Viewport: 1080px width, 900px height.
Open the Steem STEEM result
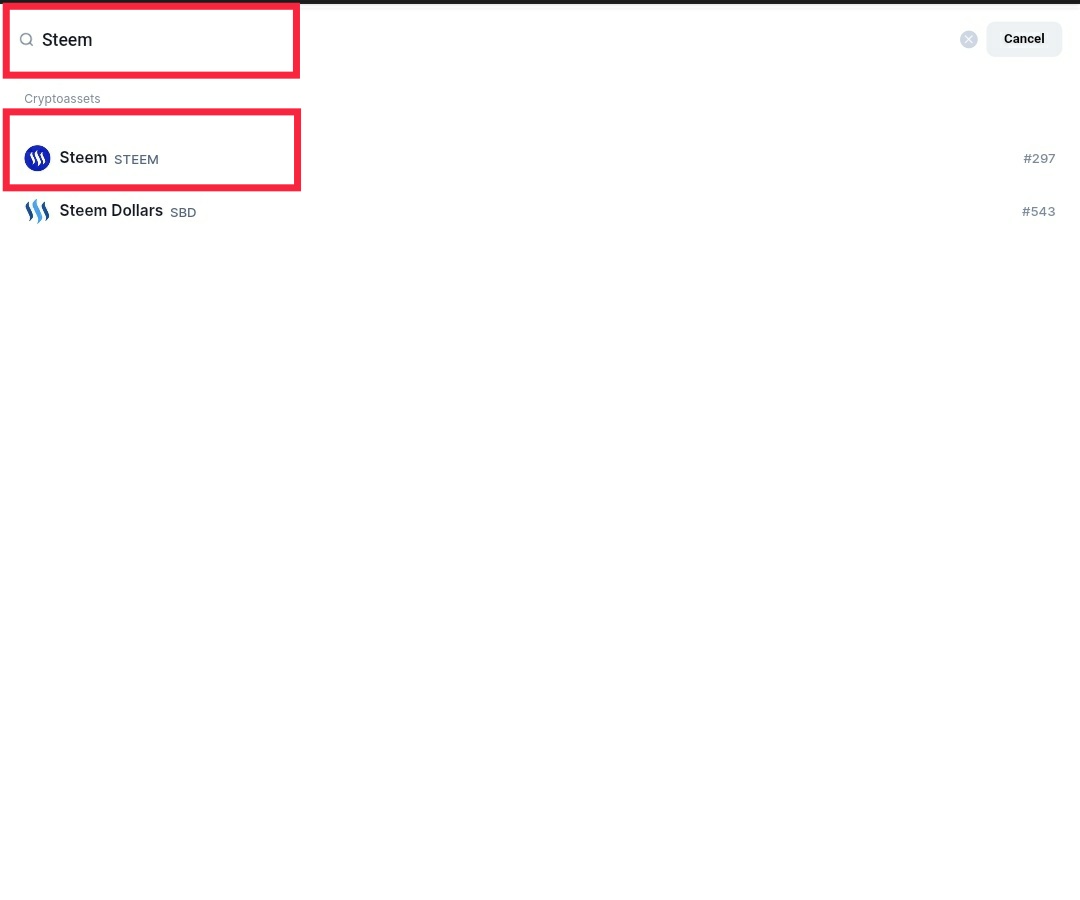[x=539, y=158]
